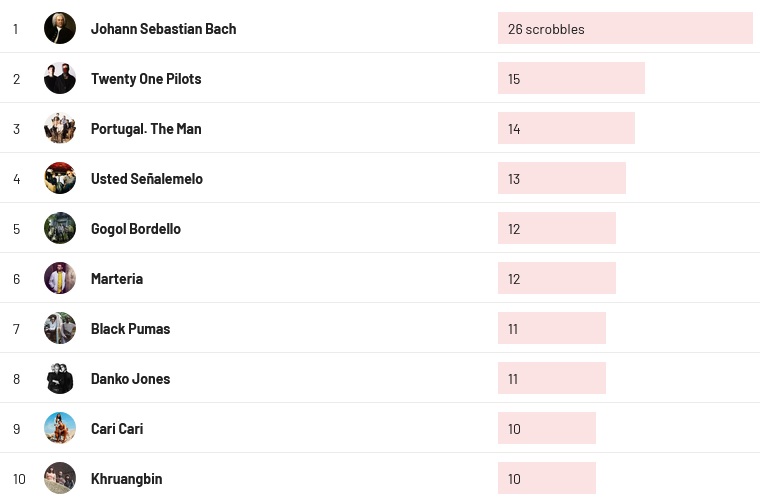Screen dimensions: 760x502
Task: Click the 26 scrobbles bar for Bach
Action: pos(625,28)
